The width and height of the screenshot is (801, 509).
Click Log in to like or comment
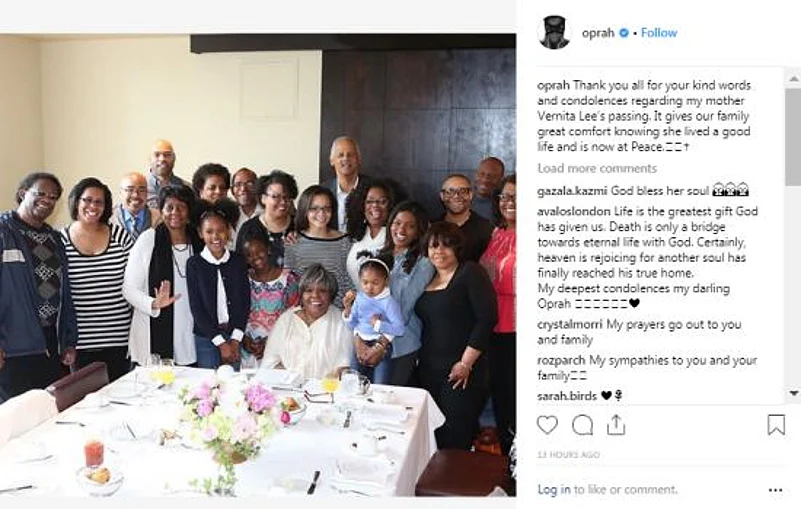pyautogui.click(x=554, y=490)
